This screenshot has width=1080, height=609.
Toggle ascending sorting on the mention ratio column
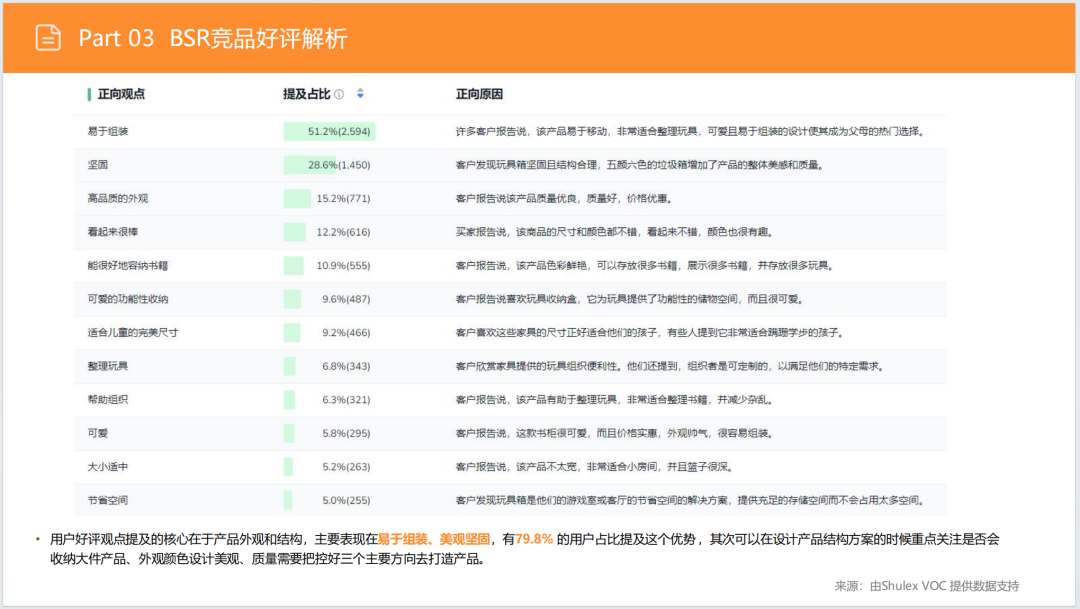tap(360, 89)
